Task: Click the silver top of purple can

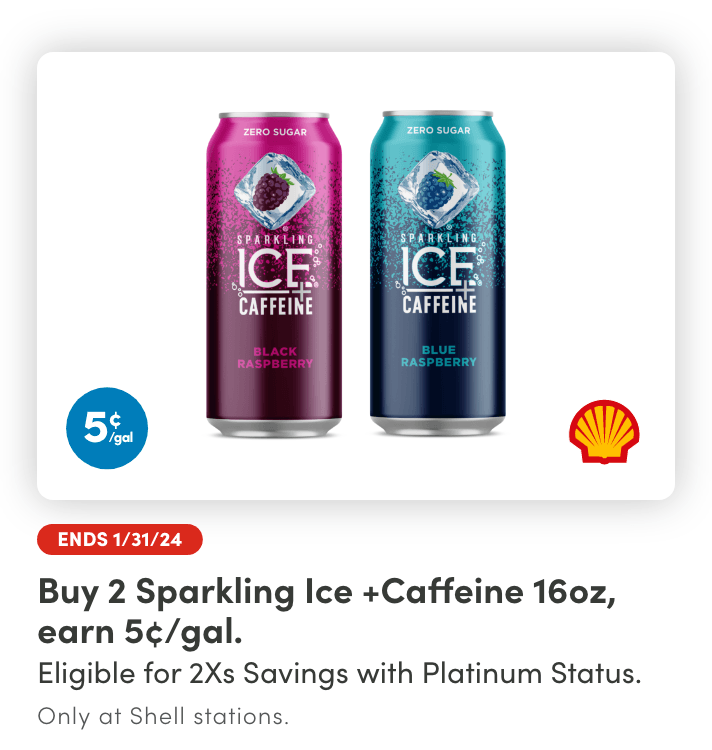Action: pyautogui.click(x=273, y=115)
